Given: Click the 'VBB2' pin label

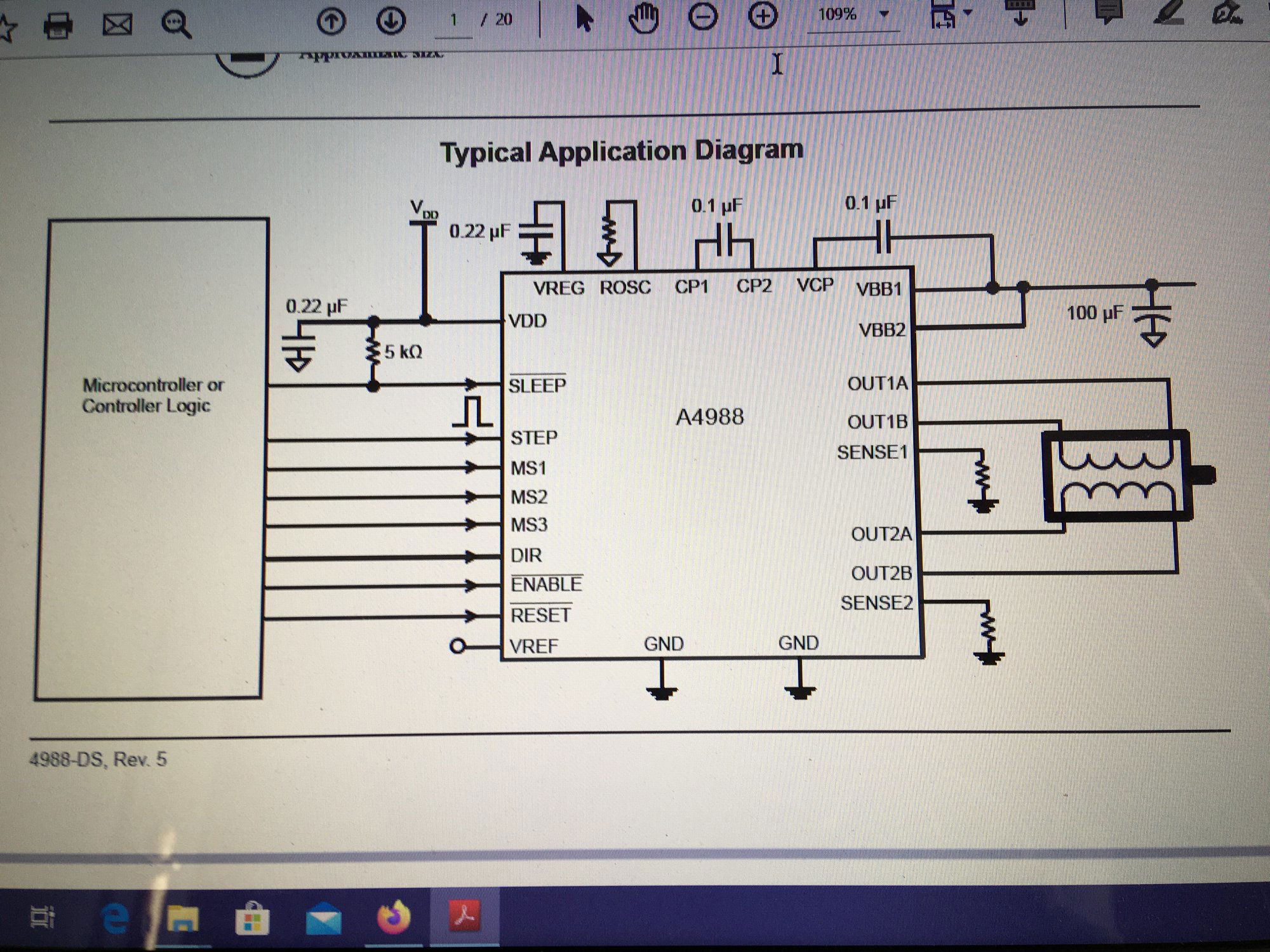Looking at the screenshot, I should pyautogui.click(x=882, y=330).
